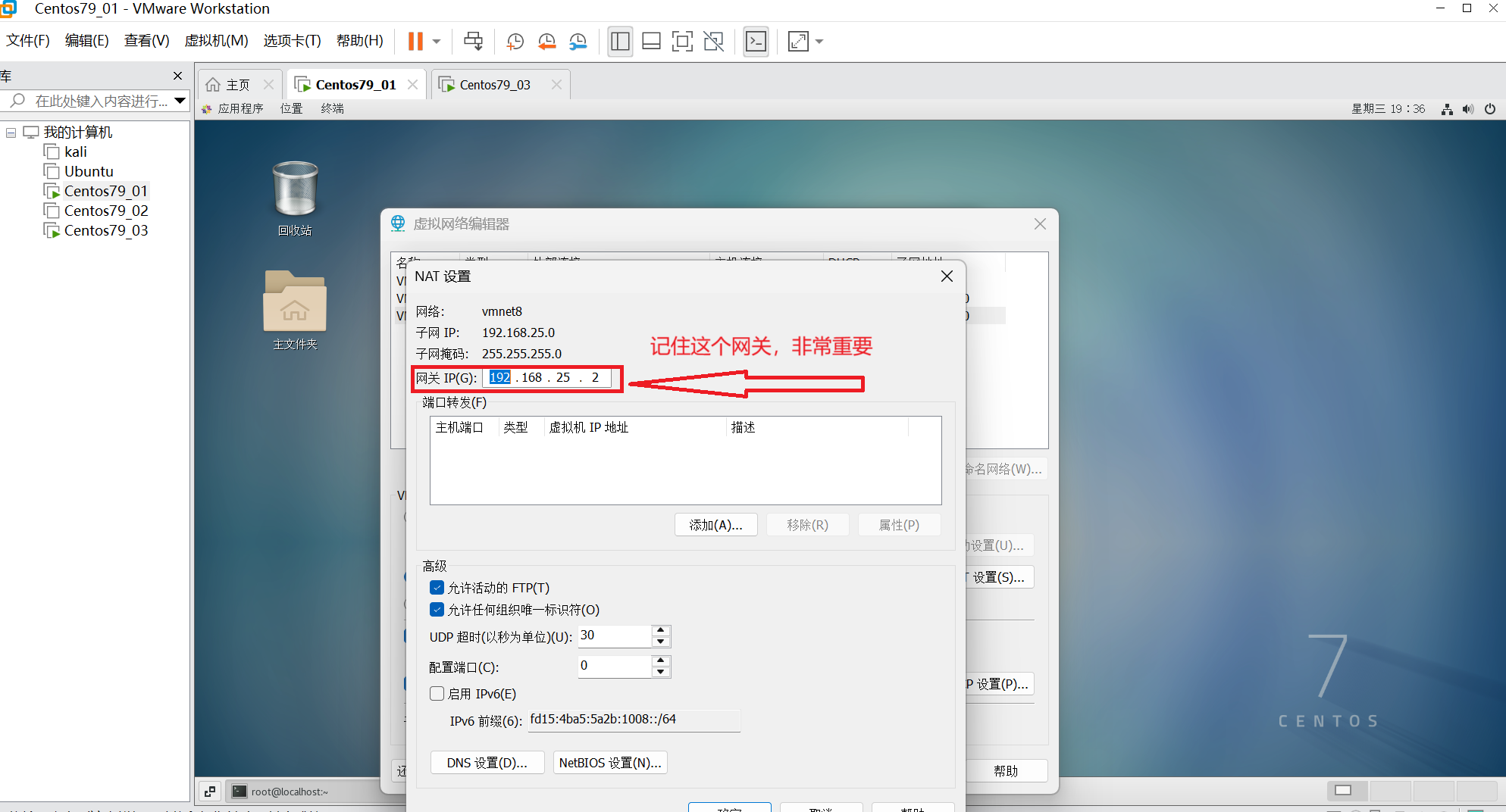Viewport: 1506px width, 812px height.
Task: Close the 虚拟网络编辑器 window
Action: [1040, 224]
